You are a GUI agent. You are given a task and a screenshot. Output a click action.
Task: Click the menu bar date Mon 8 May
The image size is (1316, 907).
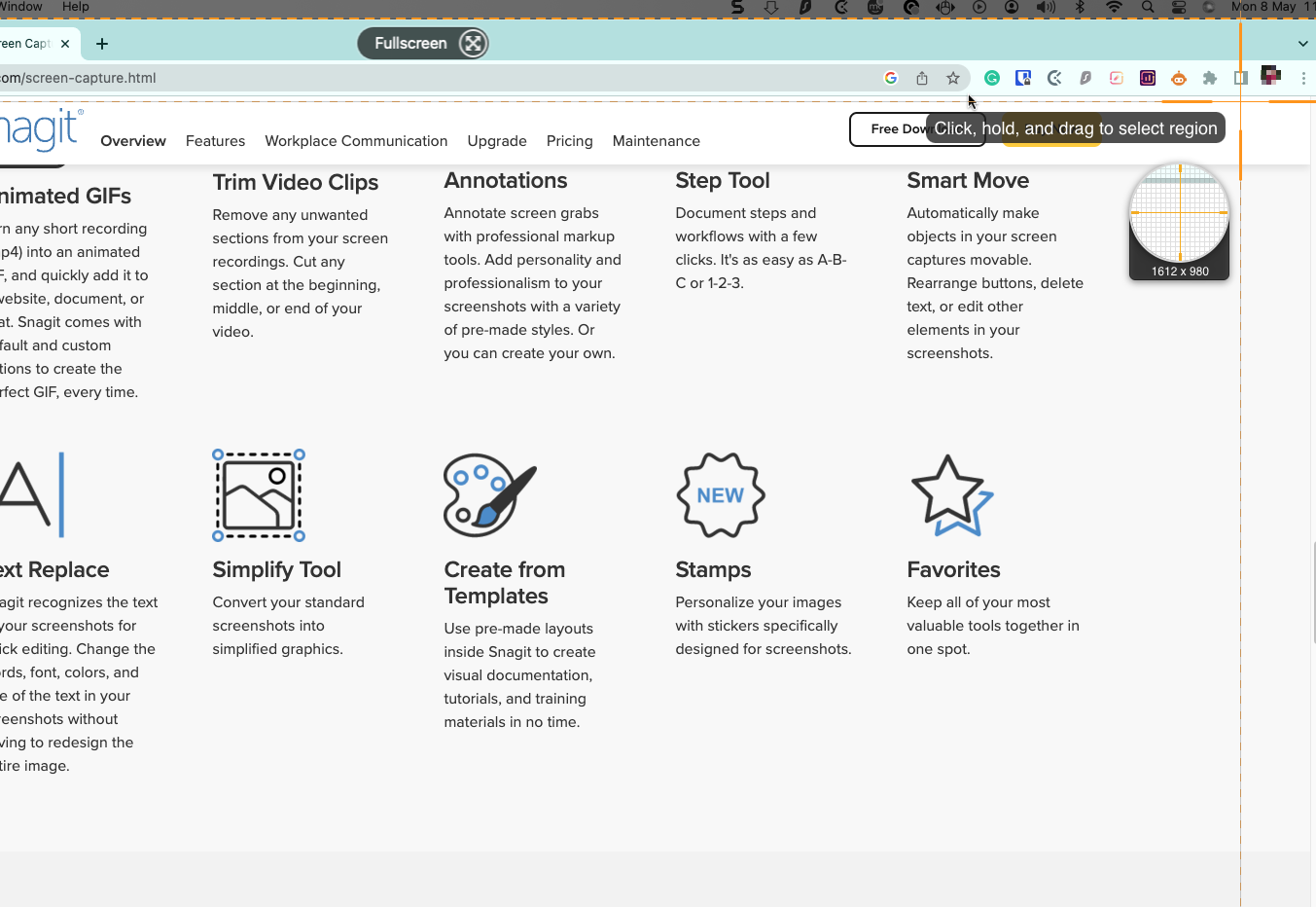tap(1263, 7)
